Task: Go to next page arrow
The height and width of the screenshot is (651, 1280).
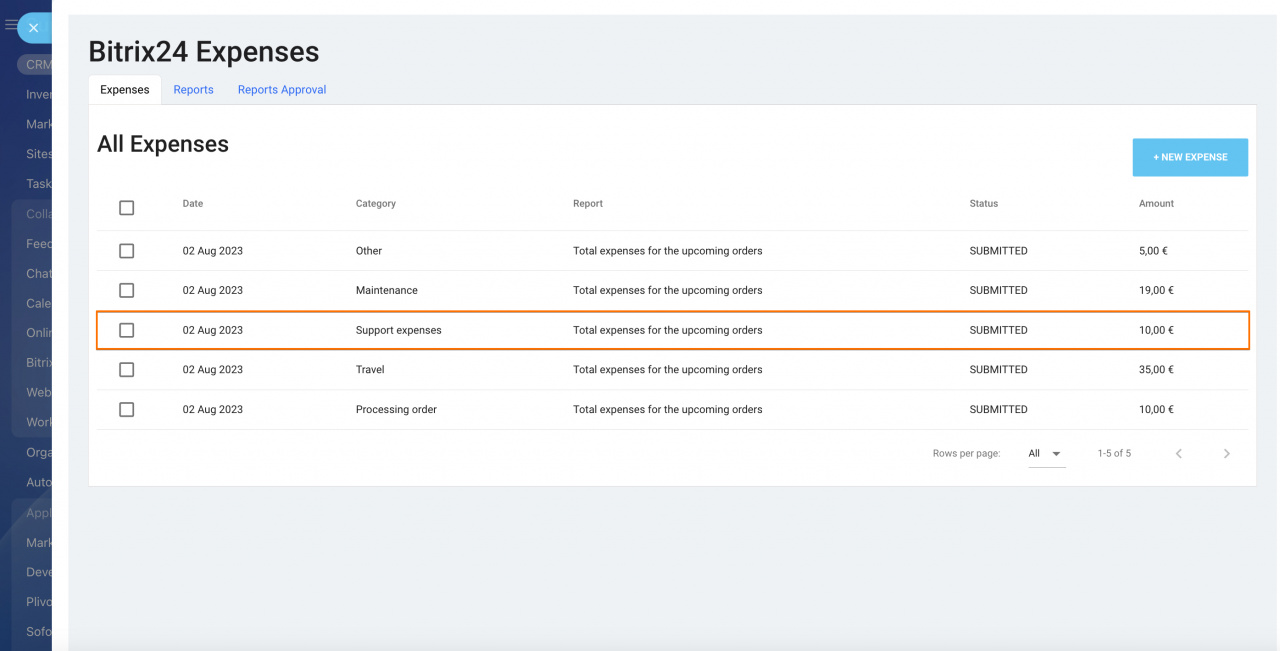Action: click(x=1226, y=454)
